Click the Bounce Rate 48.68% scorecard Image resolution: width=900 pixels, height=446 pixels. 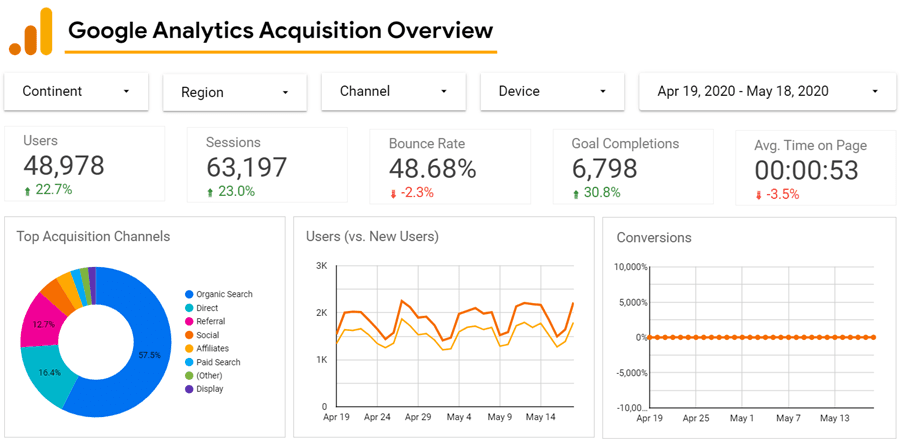click(x=449, y=166)
